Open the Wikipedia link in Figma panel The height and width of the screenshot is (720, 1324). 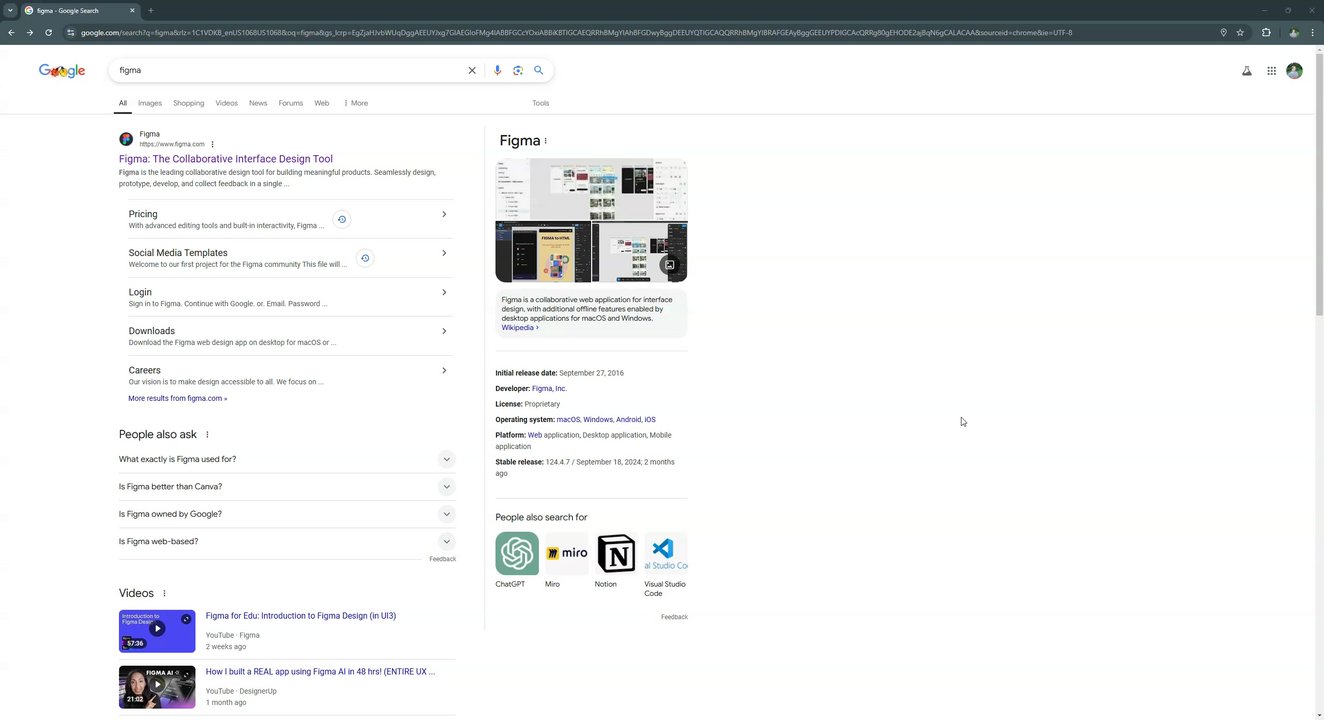click(x=520, y=328)
